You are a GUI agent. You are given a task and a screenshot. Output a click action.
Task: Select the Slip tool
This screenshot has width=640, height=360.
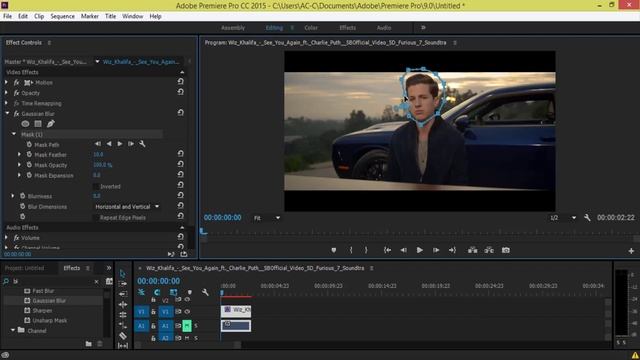[122, 345]
